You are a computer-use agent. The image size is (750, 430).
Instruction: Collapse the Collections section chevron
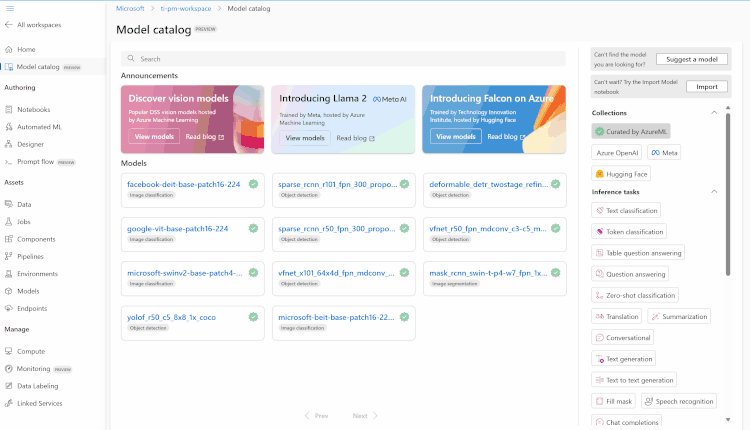pos(714,113)
